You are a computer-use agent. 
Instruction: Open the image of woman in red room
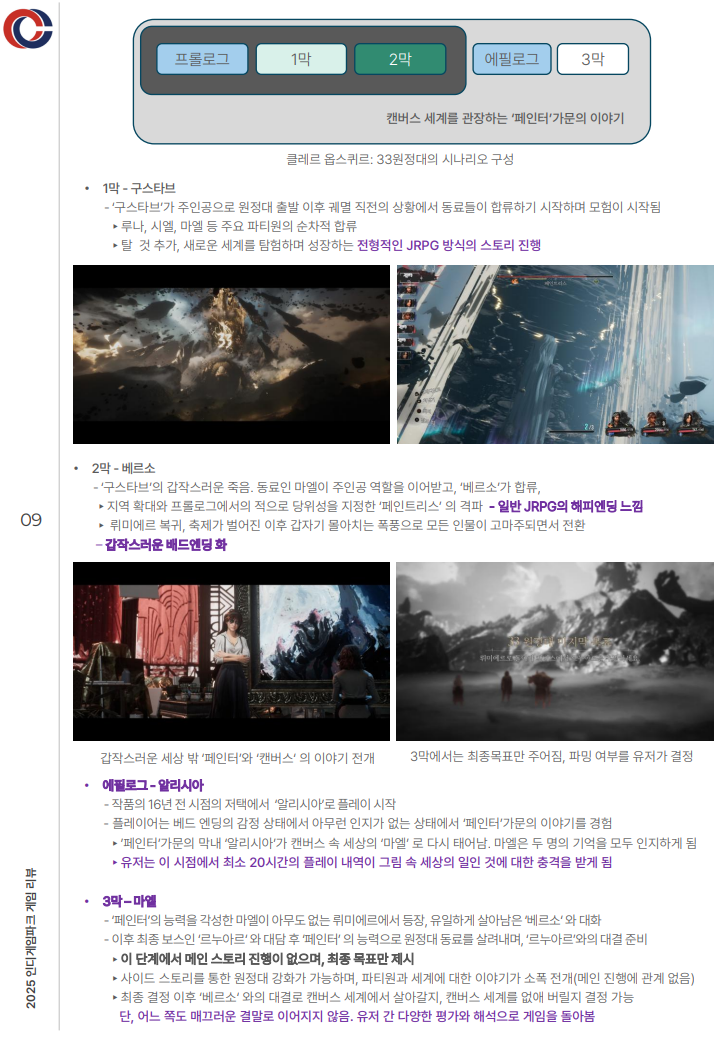coord(231,651)
